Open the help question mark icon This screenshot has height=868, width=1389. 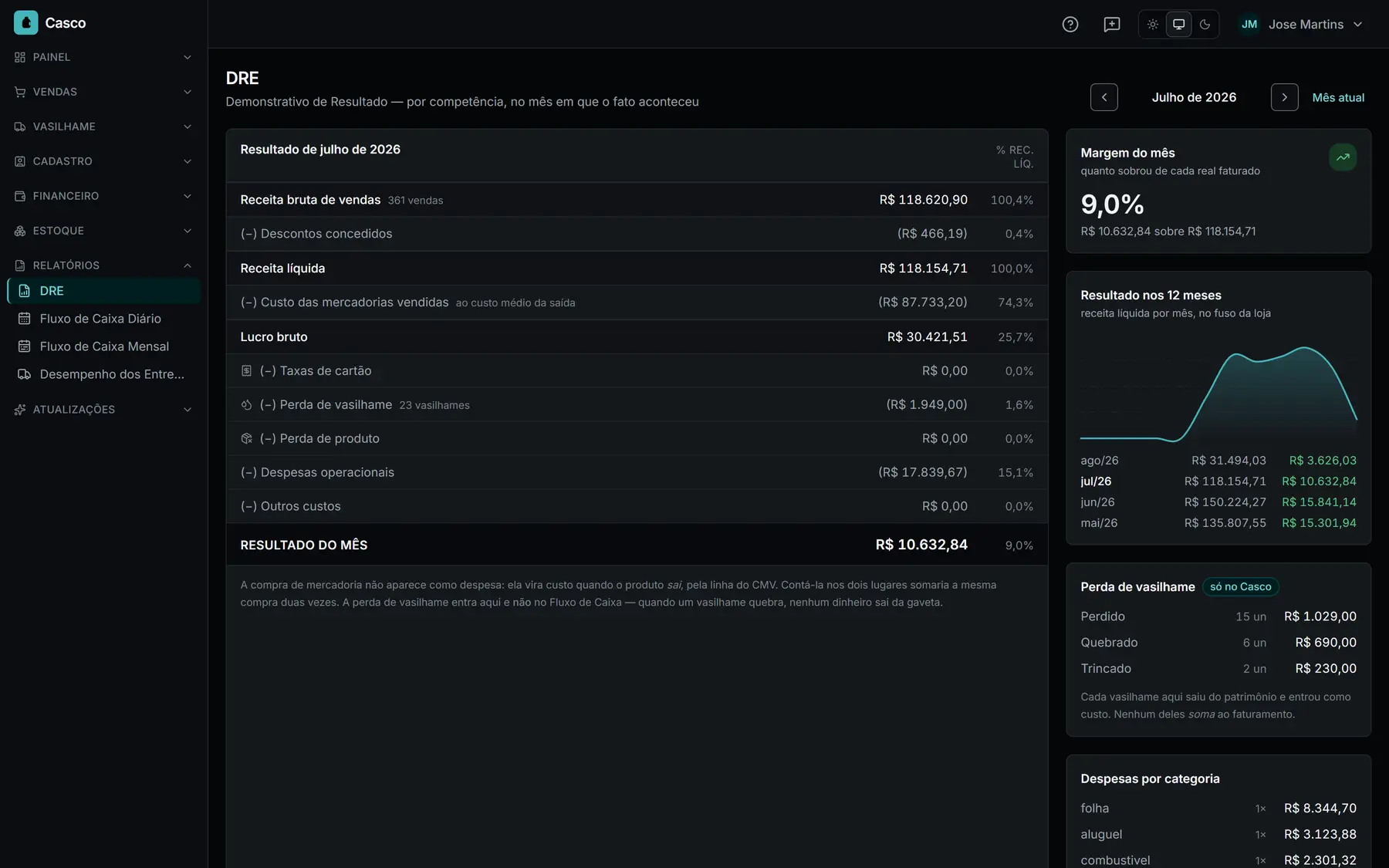[x=1070, y=24]
